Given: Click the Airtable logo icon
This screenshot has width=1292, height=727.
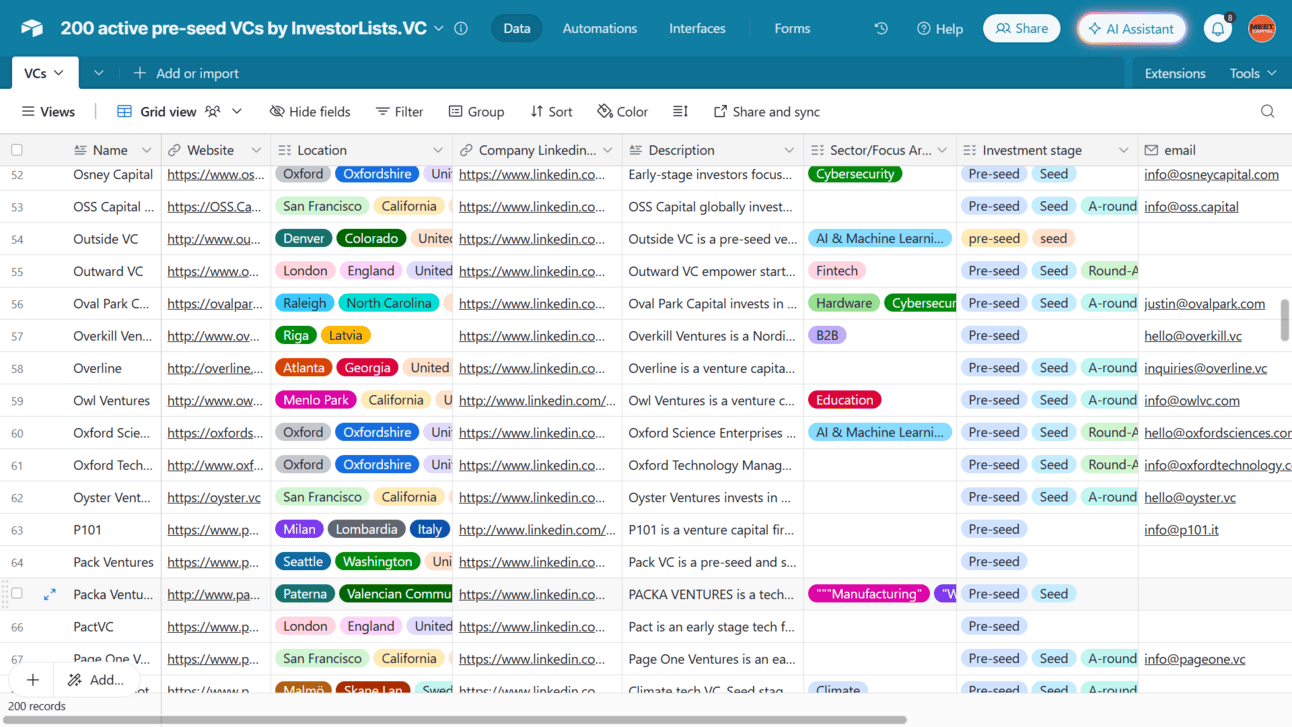Looking at the screenshot, I should [31, 28].
